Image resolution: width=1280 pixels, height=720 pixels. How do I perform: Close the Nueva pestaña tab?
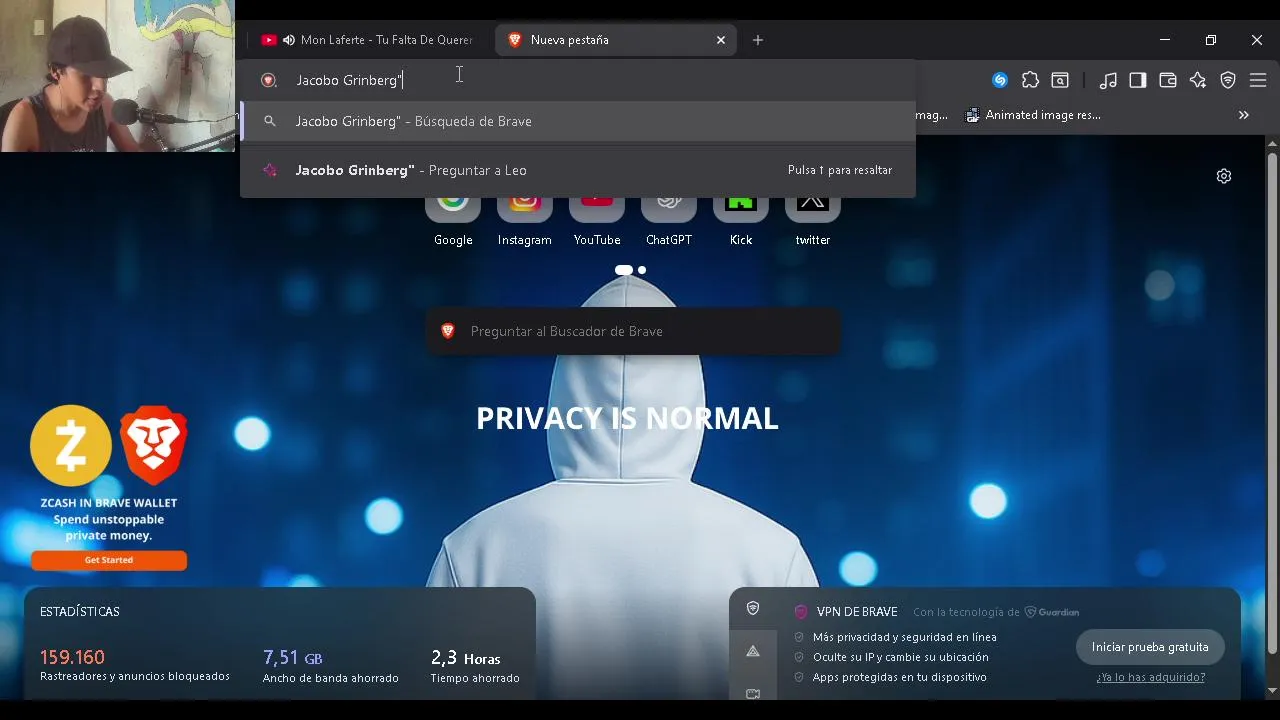(721, 40)
